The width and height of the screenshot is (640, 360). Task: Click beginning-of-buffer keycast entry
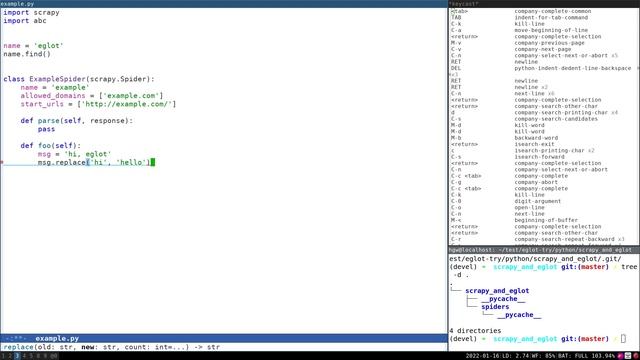pyautogui.click(x=546, y=220)
